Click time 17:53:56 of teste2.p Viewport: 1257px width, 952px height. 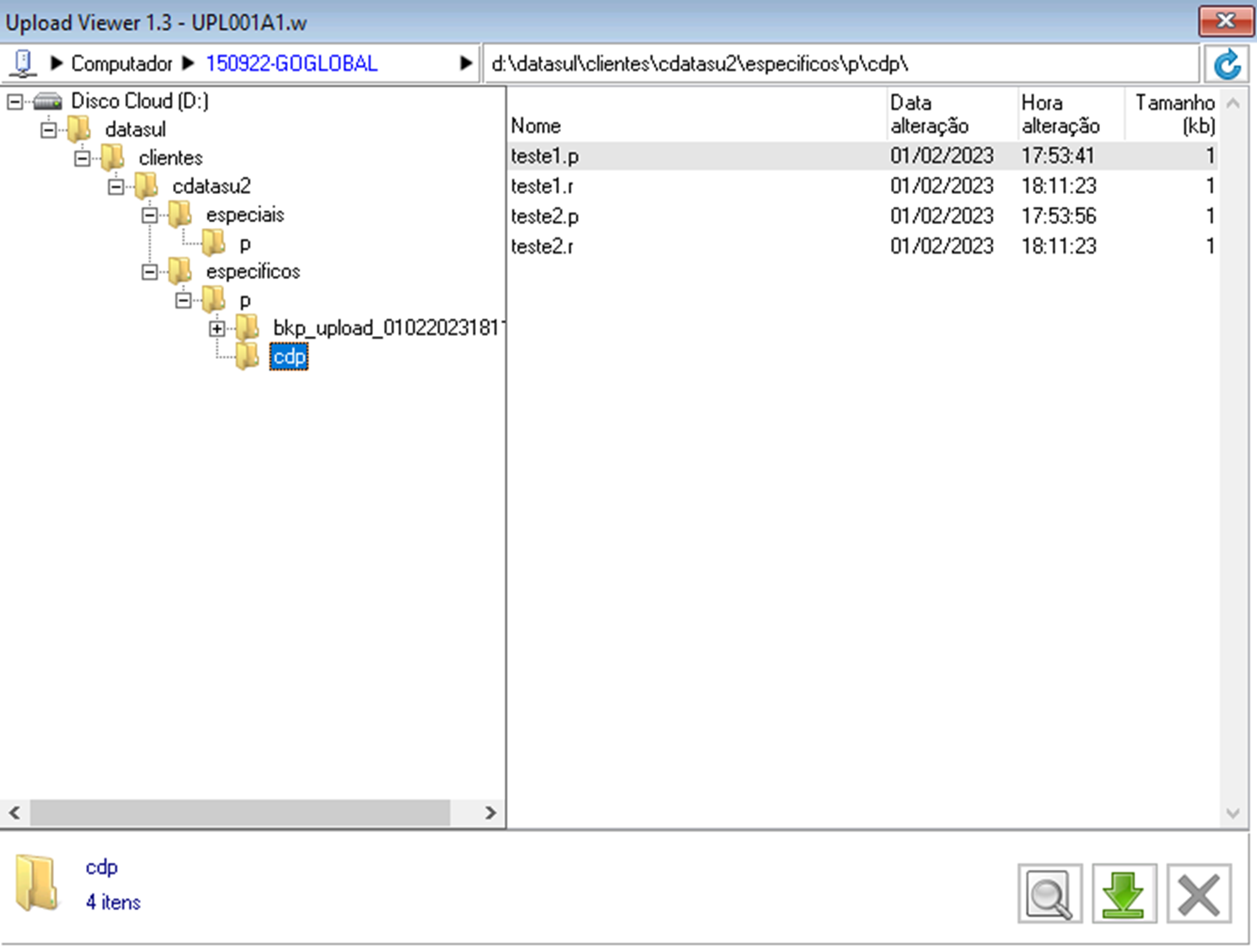coord(1059,216)
